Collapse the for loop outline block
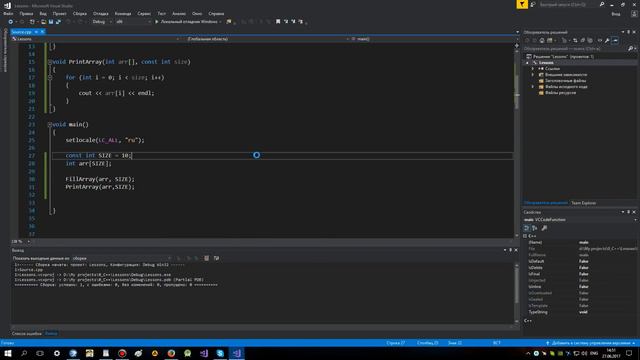 (x=50, y=78)
